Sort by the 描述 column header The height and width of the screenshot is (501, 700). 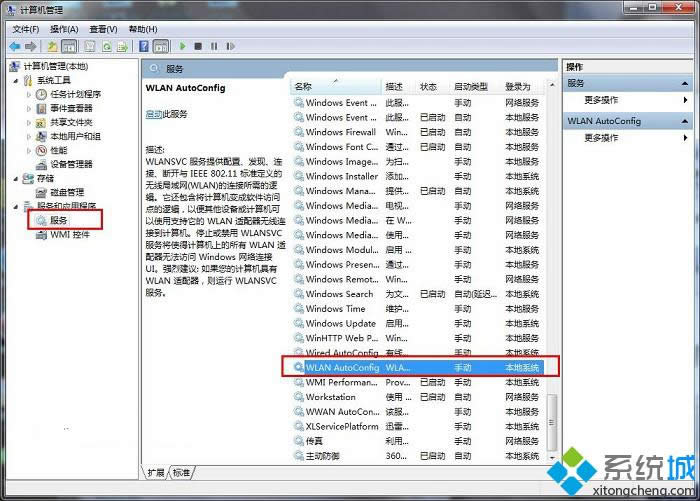399,87
